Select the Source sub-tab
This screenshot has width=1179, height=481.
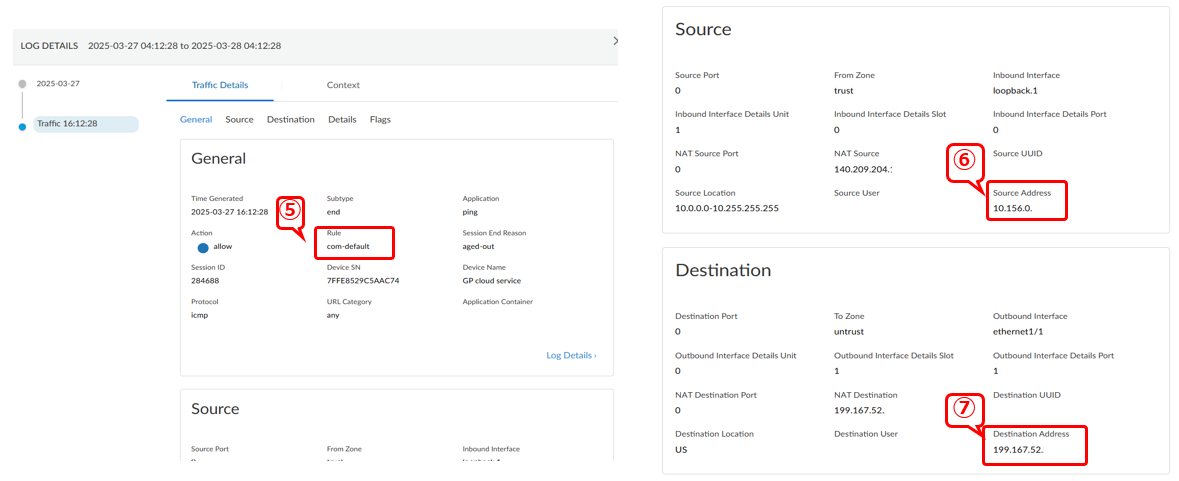pos(239,119)
